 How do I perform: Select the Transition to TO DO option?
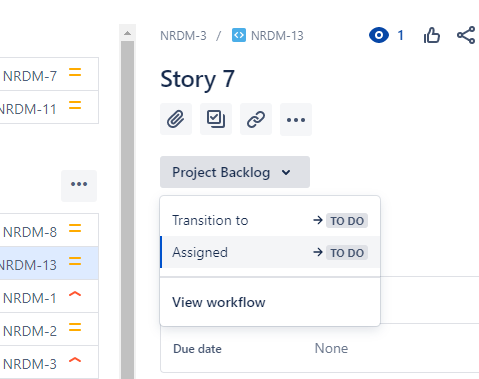pos(270,220)
